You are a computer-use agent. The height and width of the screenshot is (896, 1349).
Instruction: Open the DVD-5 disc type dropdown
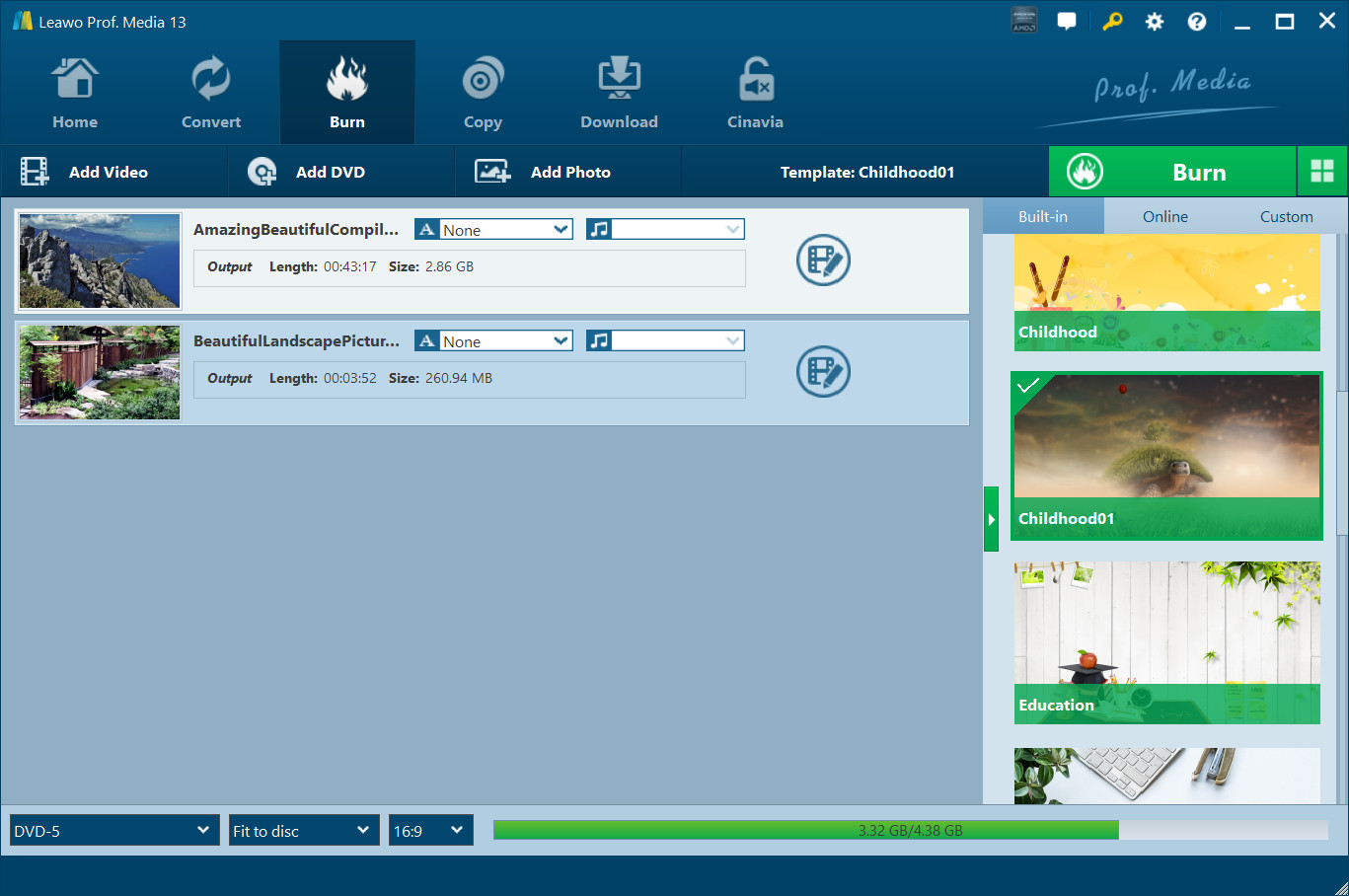[113, 830]
